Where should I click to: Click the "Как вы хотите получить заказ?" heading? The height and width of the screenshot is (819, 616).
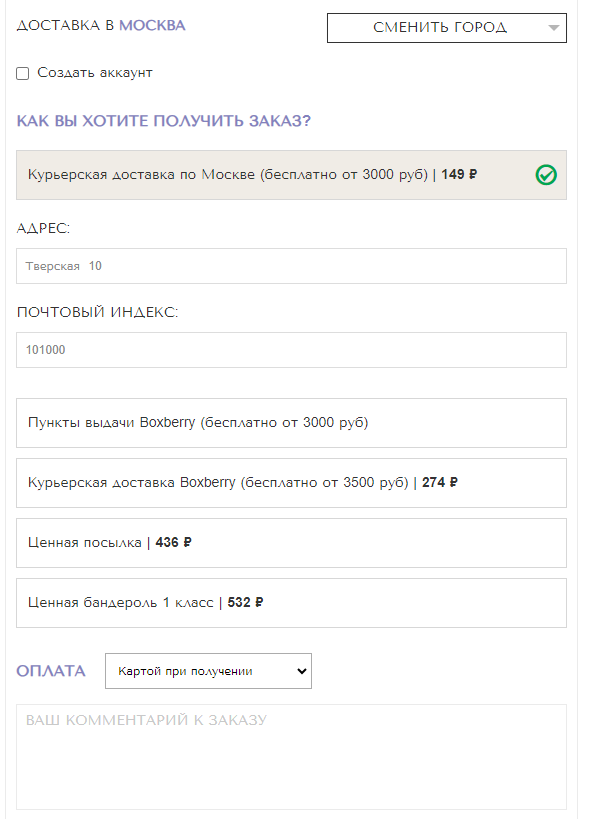click(163, 121)
